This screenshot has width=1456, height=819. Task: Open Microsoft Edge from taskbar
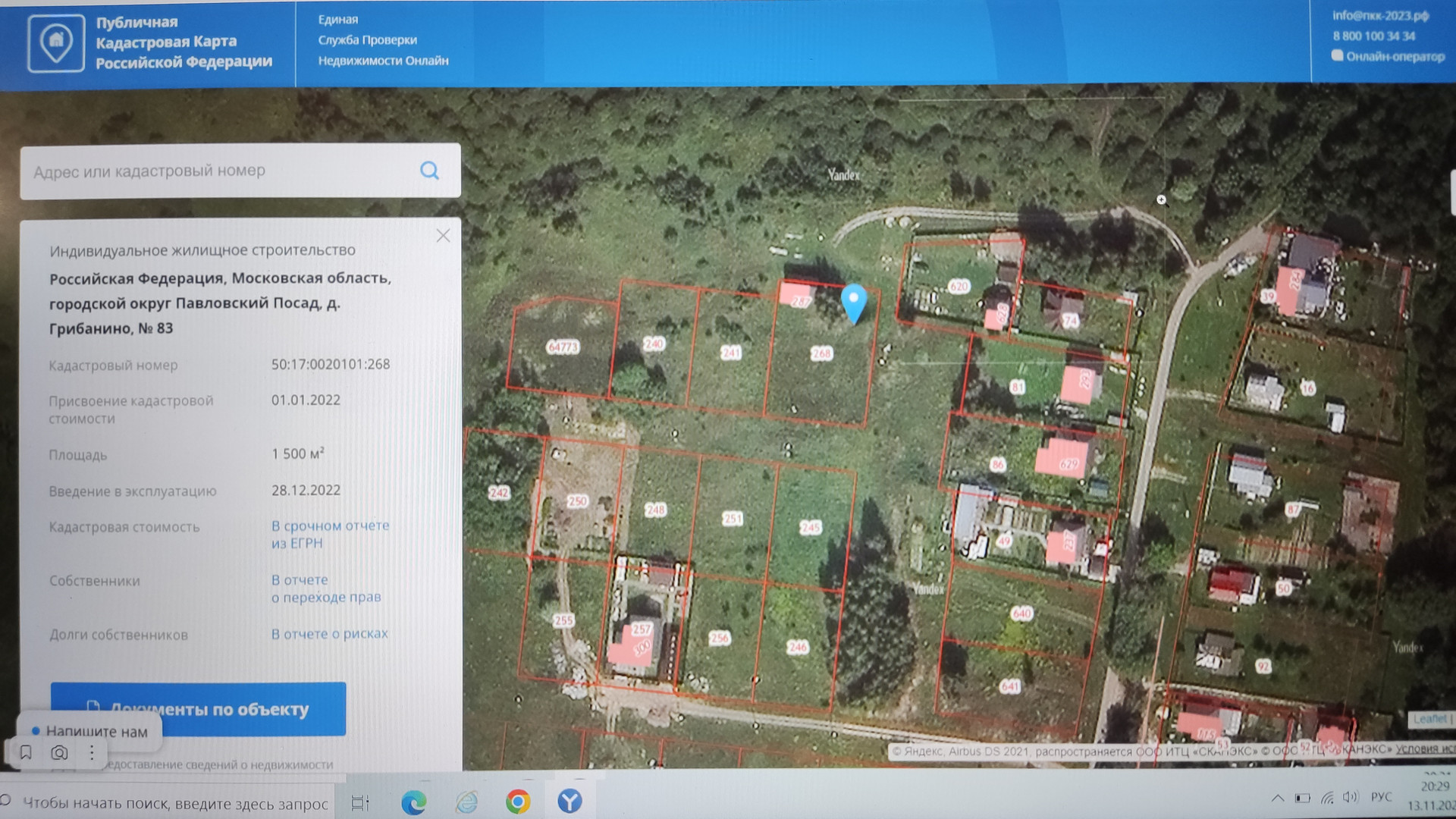tap(413, 802)
